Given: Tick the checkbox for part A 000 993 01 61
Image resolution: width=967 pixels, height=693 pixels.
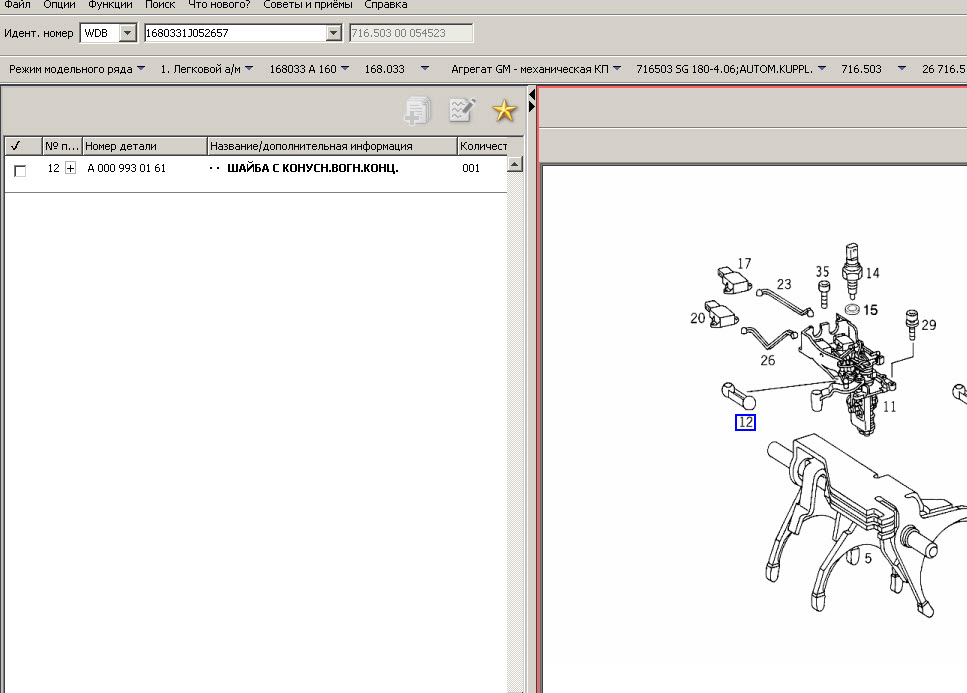Looking at the screenshot, I should point(20,170).
